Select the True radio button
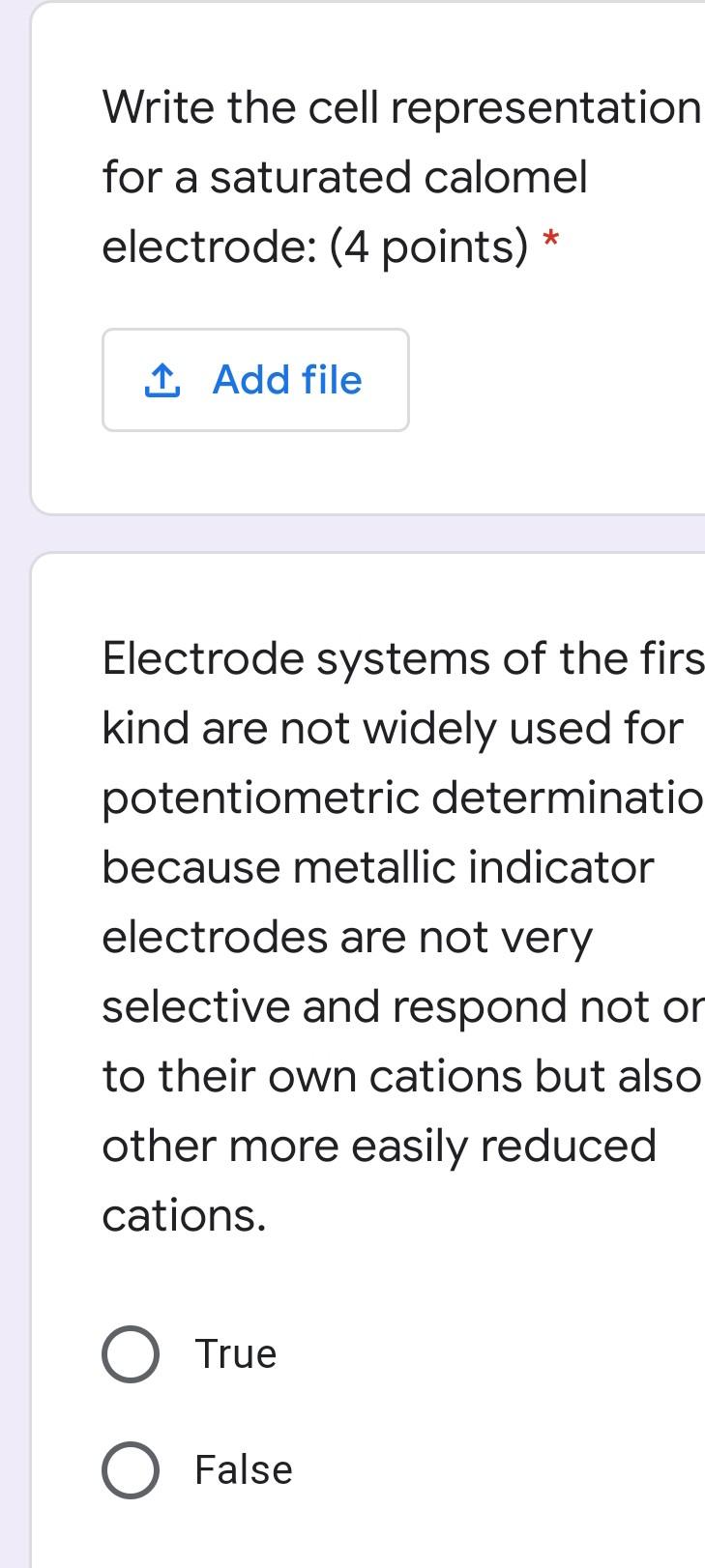705x1568 pixels. pyautogui.click(x=131, y=1353)
